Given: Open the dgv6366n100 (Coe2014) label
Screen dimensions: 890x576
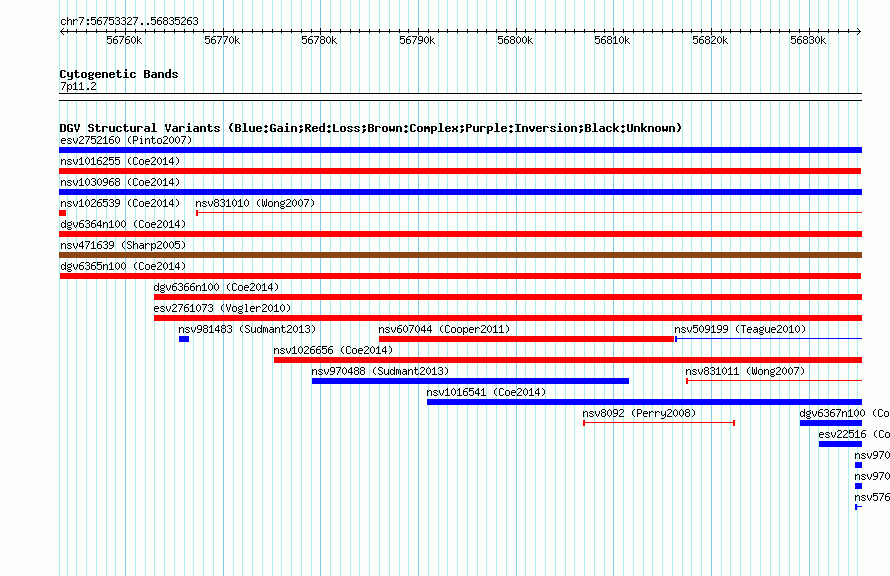Looking at the screenshot, I should [x=216, y=287].
